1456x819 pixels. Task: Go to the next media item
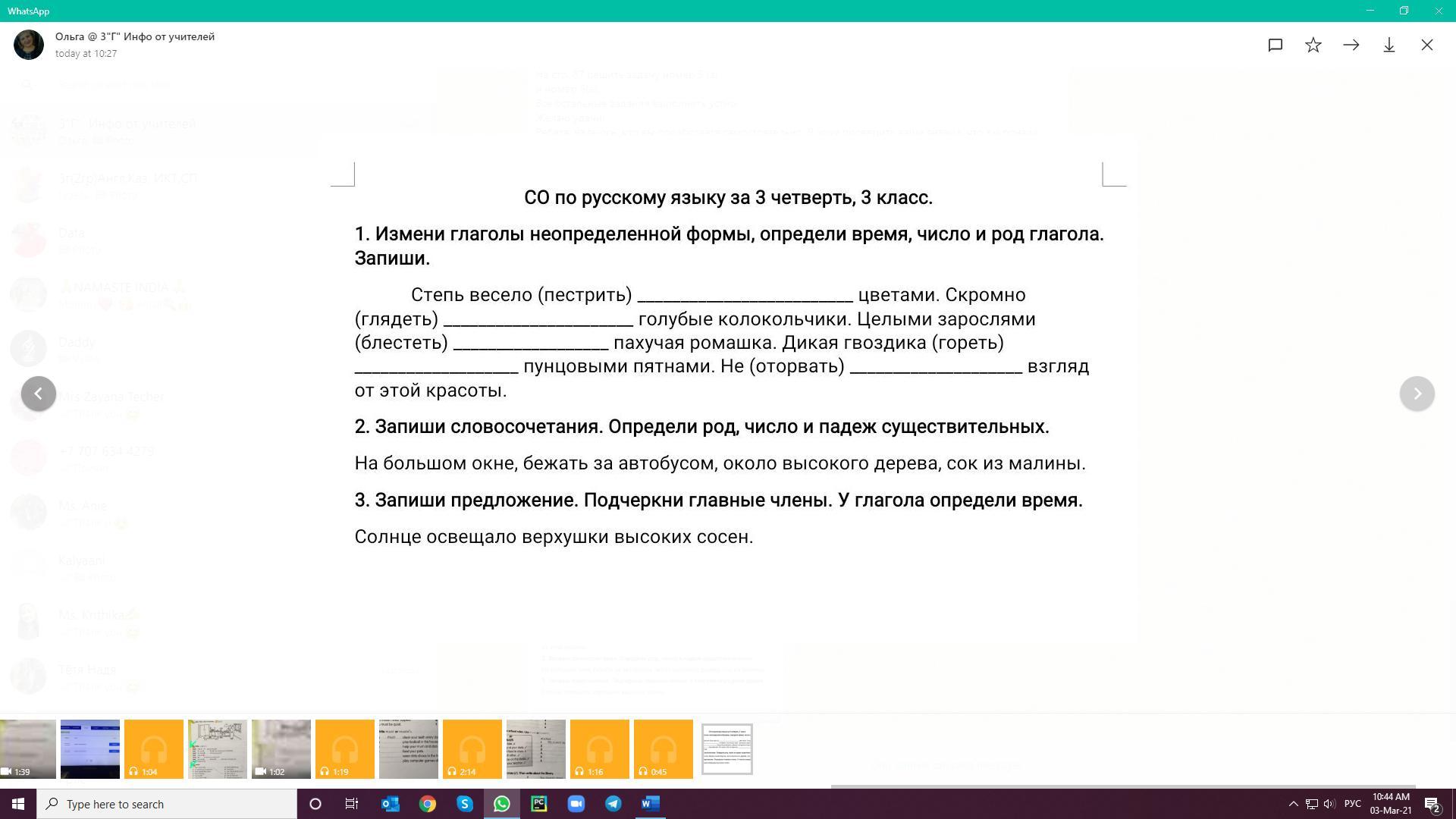(1417, 394)
